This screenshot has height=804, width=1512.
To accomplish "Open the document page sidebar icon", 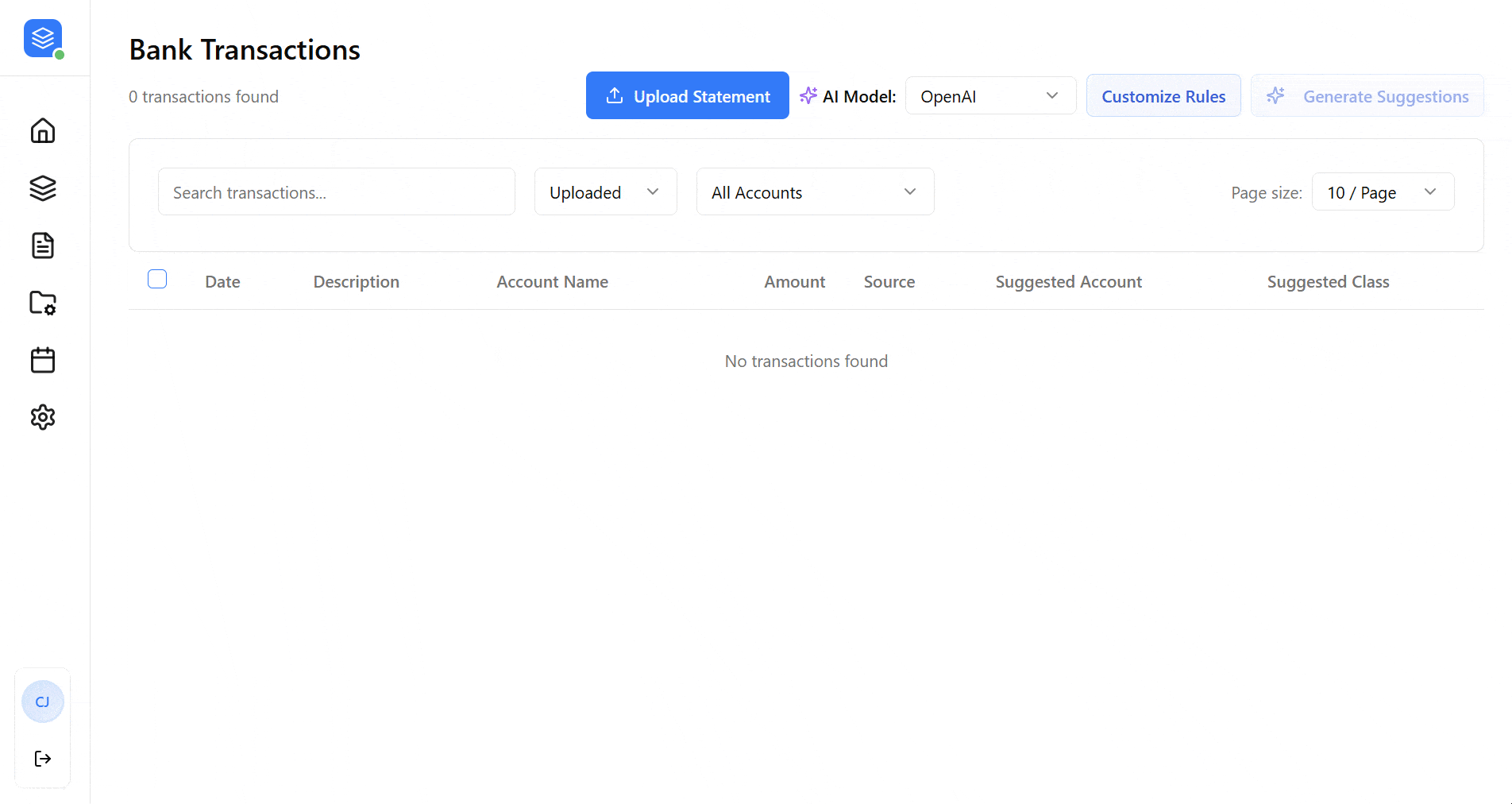I will click(x=43, y=245).
